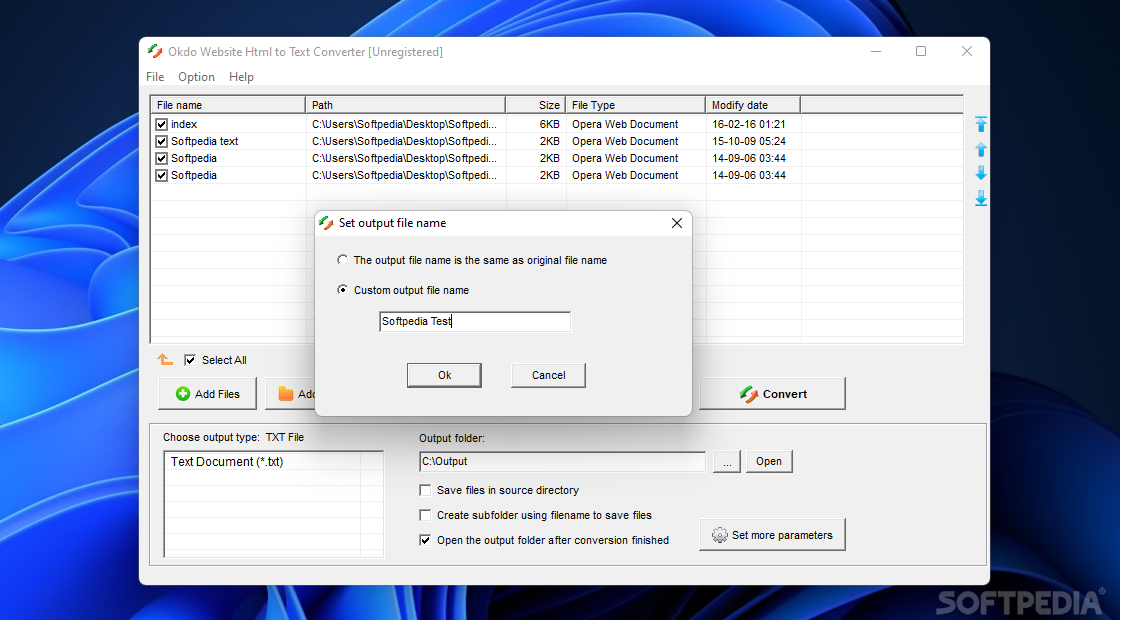Click the icon in Set output file name dialog title
This screenshot has height=630, width=1121.
(x=327, y=223)
